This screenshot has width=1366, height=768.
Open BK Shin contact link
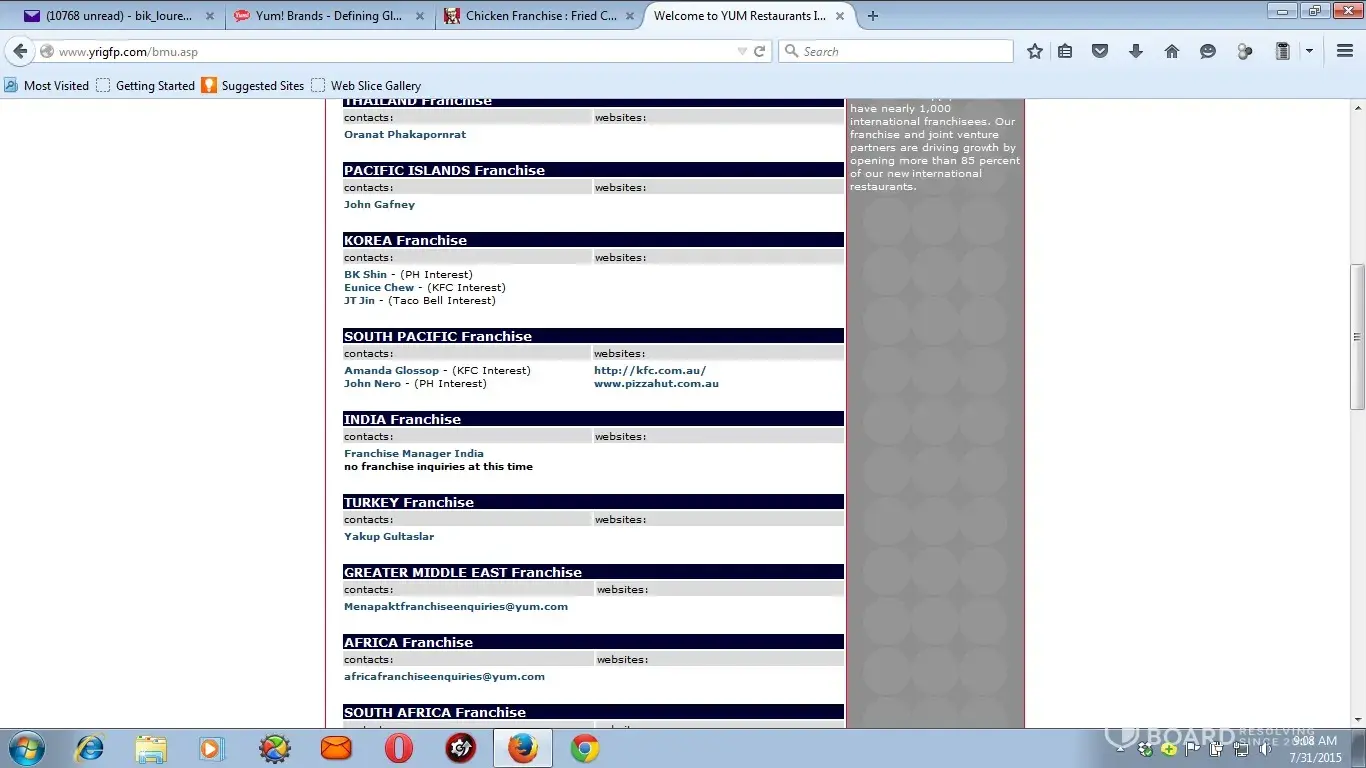tap(365, 275)
